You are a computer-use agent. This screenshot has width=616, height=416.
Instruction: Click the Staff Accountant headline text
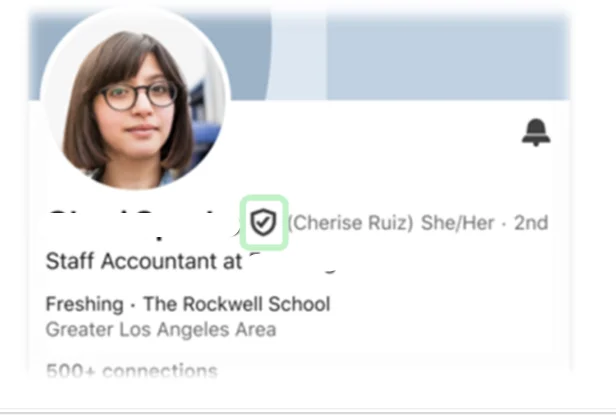(x=143, y=261)
